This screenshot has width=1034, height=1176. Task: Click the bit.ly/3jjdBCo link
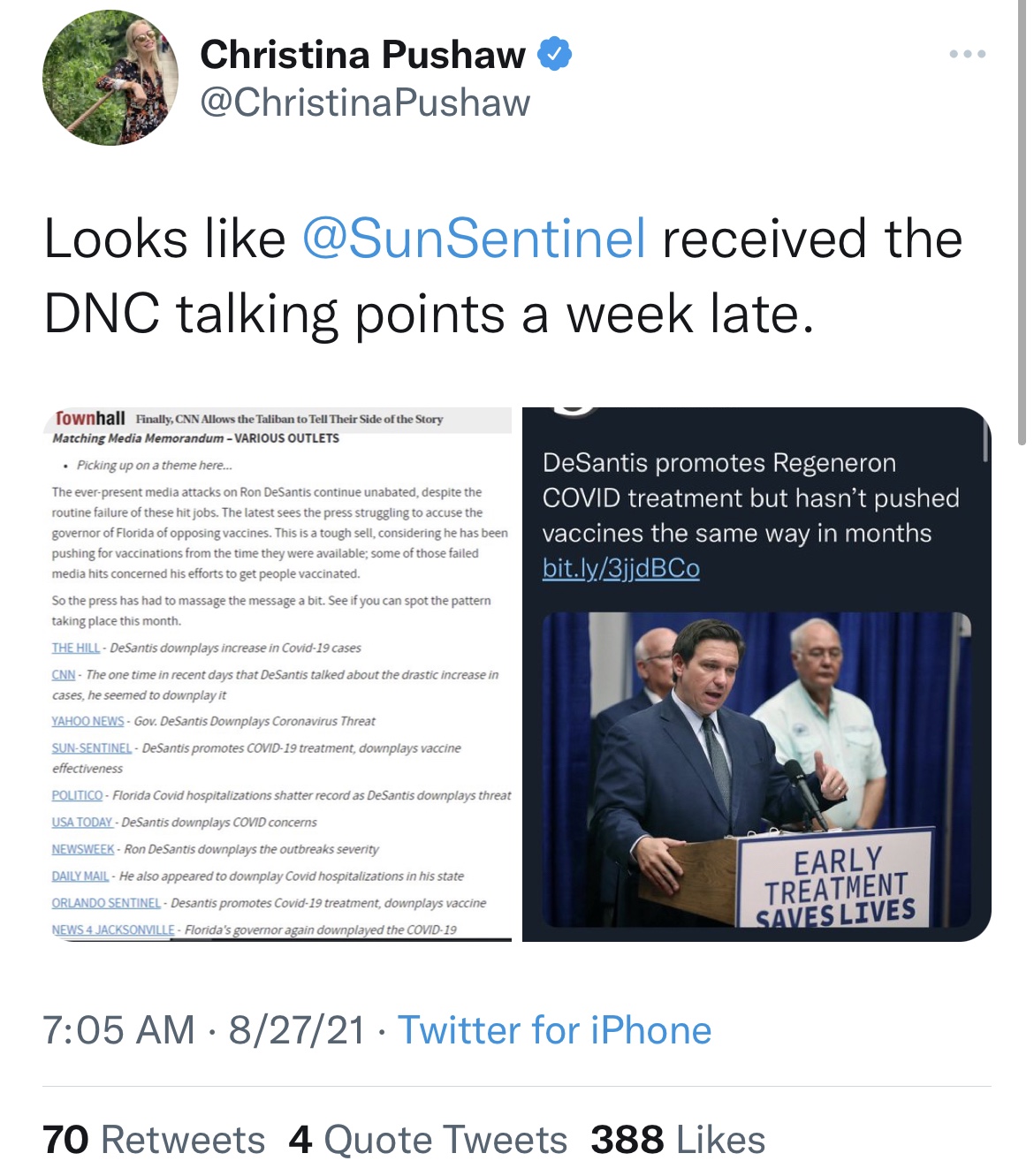coord(621,568)
